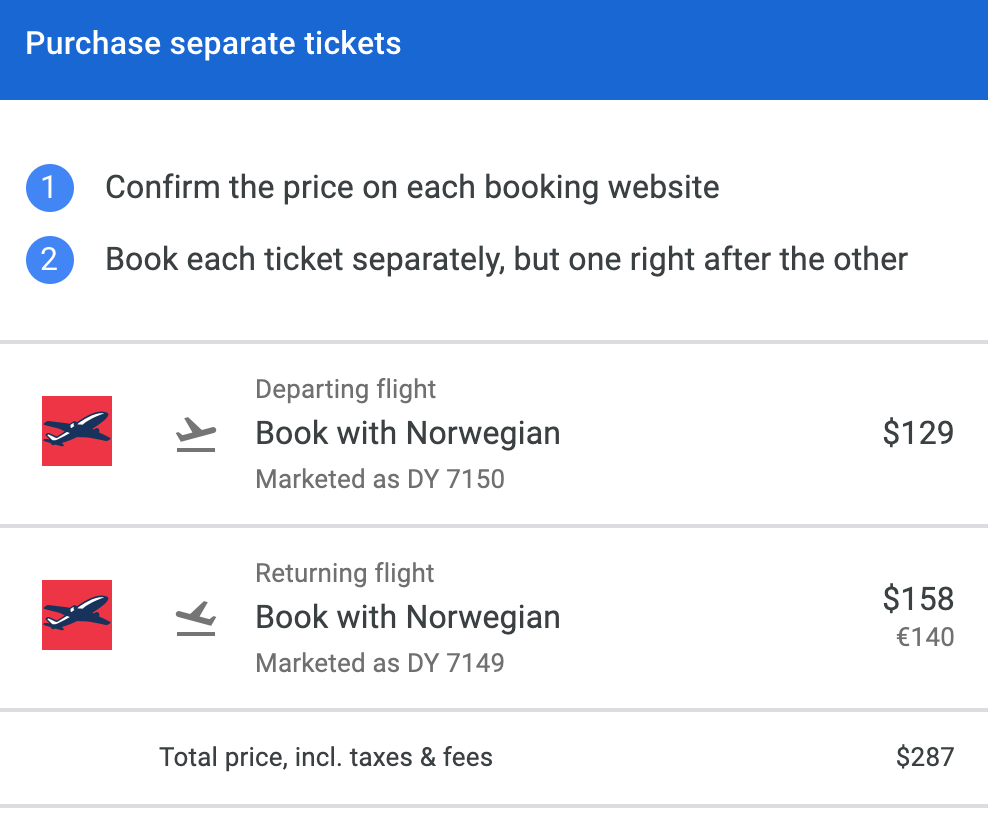Viewport: 988px width, 824px height.
Task: Open the departing flight Book with Norwegian link
Action: point(408,433)
